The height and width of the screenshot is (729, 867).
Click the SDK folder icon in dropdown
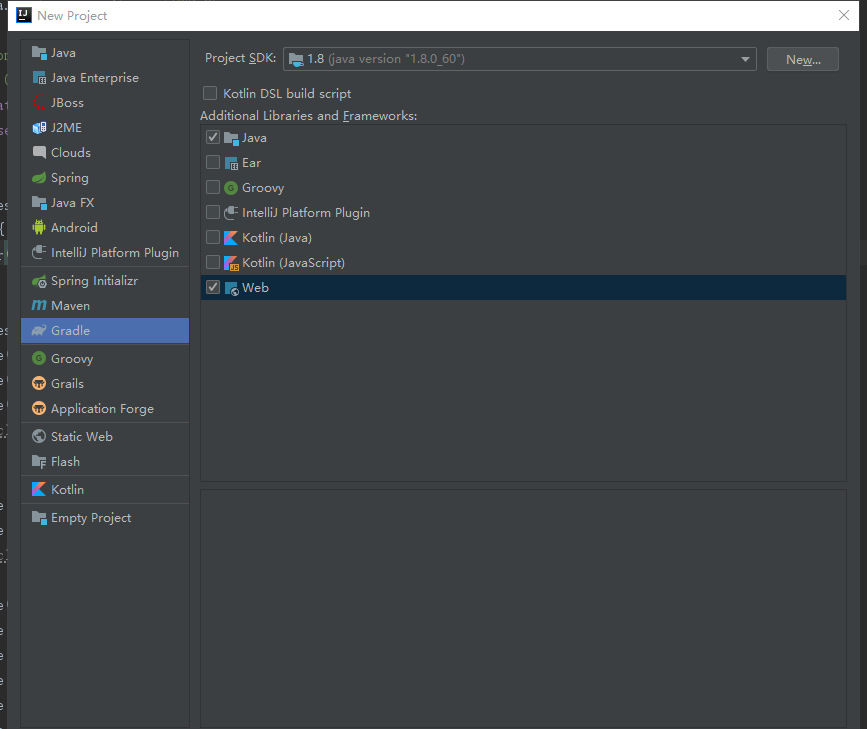(296, 60)
